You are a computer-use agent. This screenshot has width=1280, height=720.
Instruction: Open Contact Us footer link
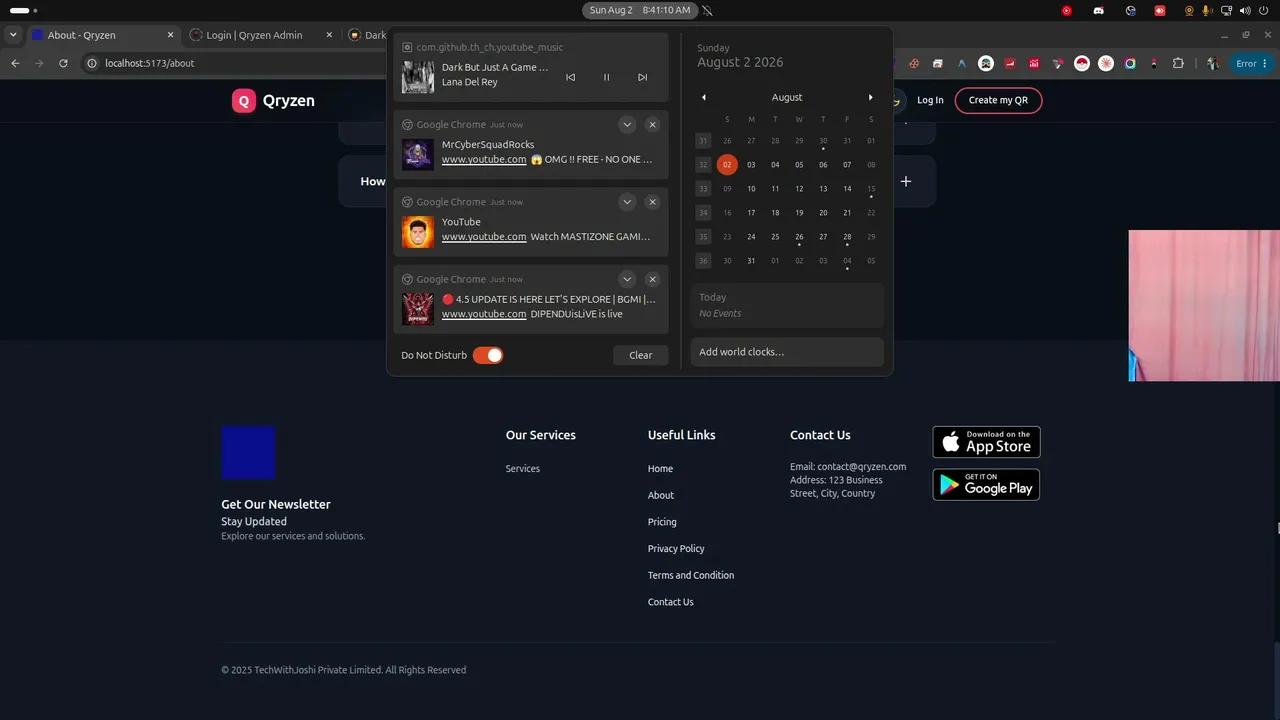670,602
